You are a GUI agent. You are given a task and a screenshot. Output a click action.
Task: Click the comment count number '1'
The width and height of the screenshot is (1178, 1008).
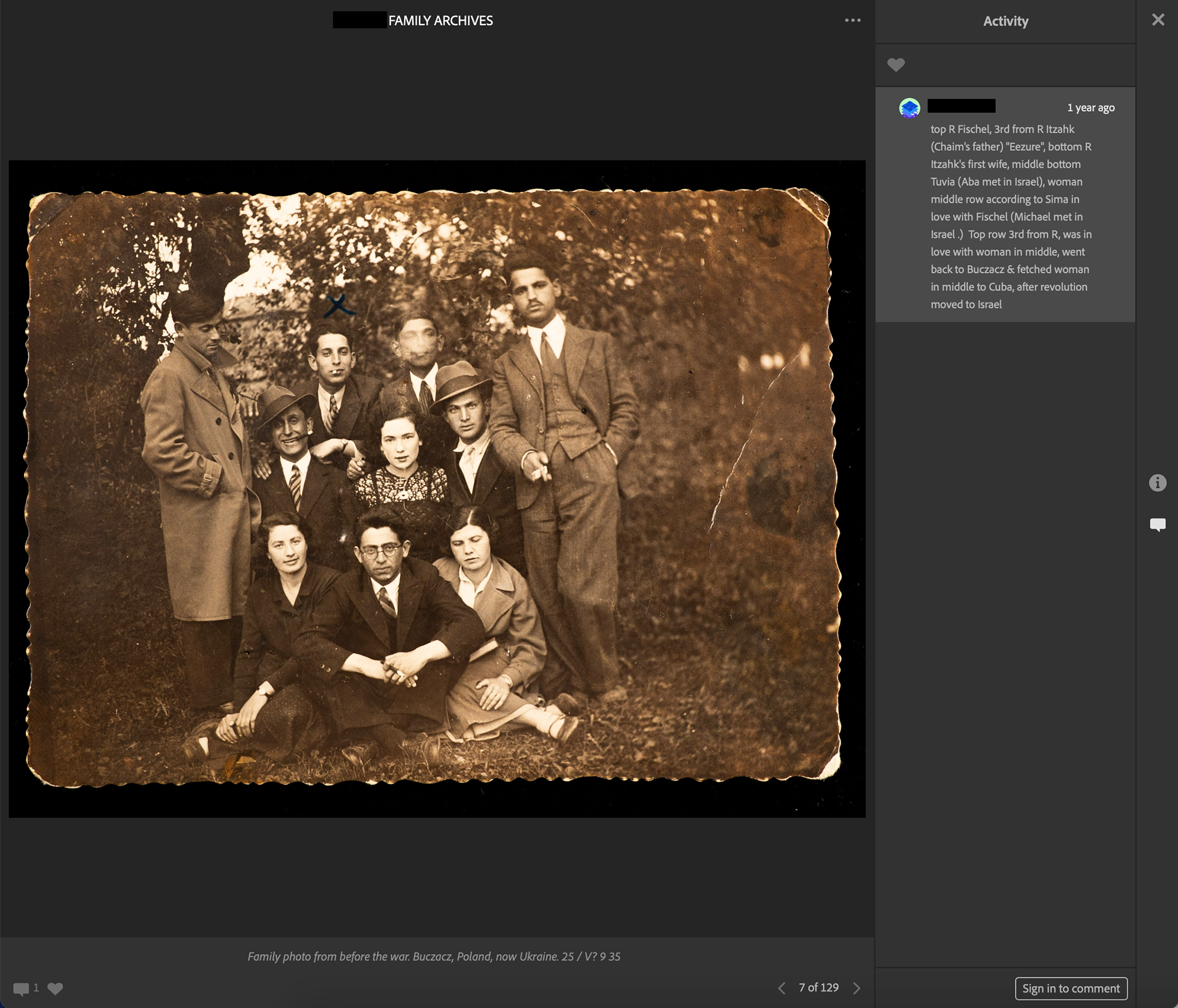click(x=36, y=987)
